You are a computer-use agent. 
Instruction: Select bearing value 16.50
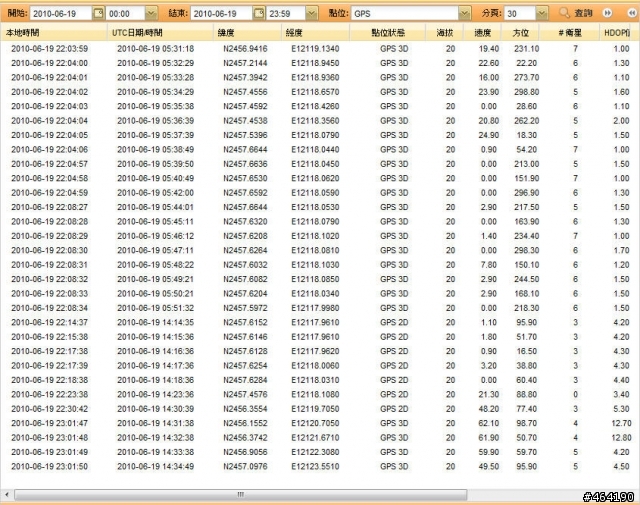coord(527,351)
